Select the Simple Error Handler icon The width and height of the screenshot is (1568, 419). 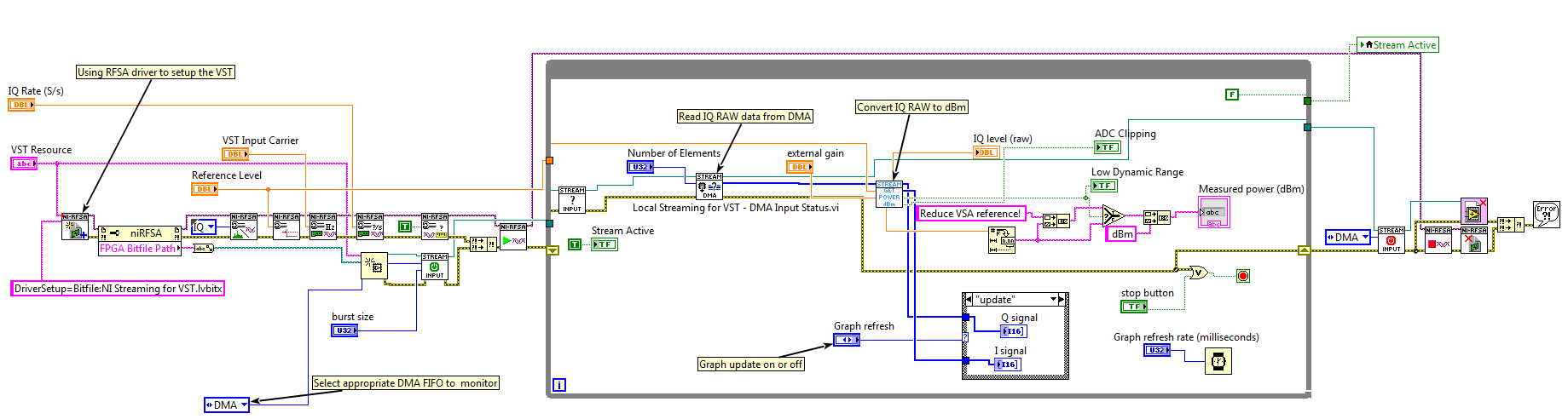[x=1546, y=214]
